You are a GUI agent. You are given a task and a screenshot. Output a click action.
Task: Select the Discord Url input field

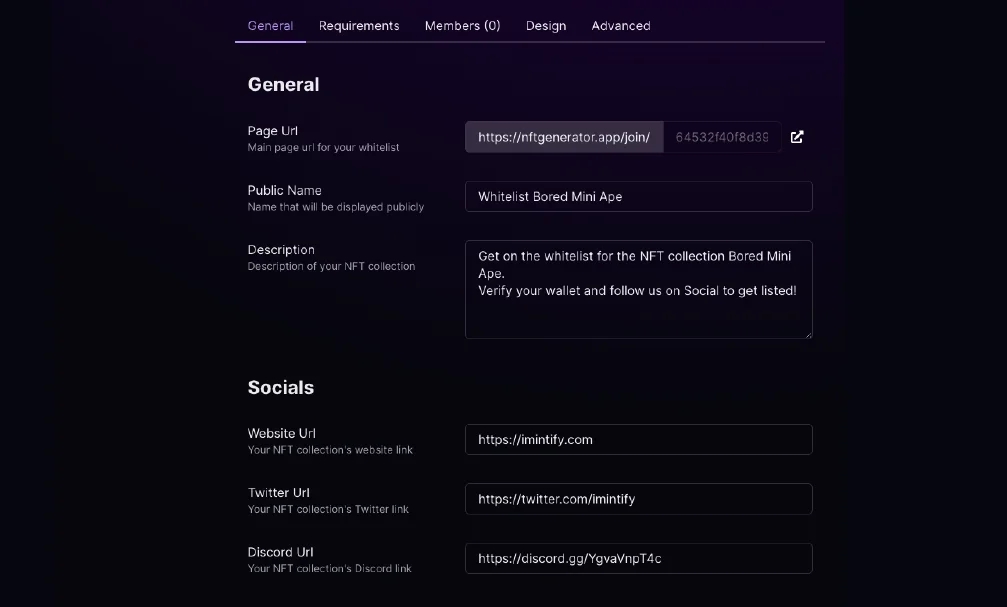click(x=638, y=559)
